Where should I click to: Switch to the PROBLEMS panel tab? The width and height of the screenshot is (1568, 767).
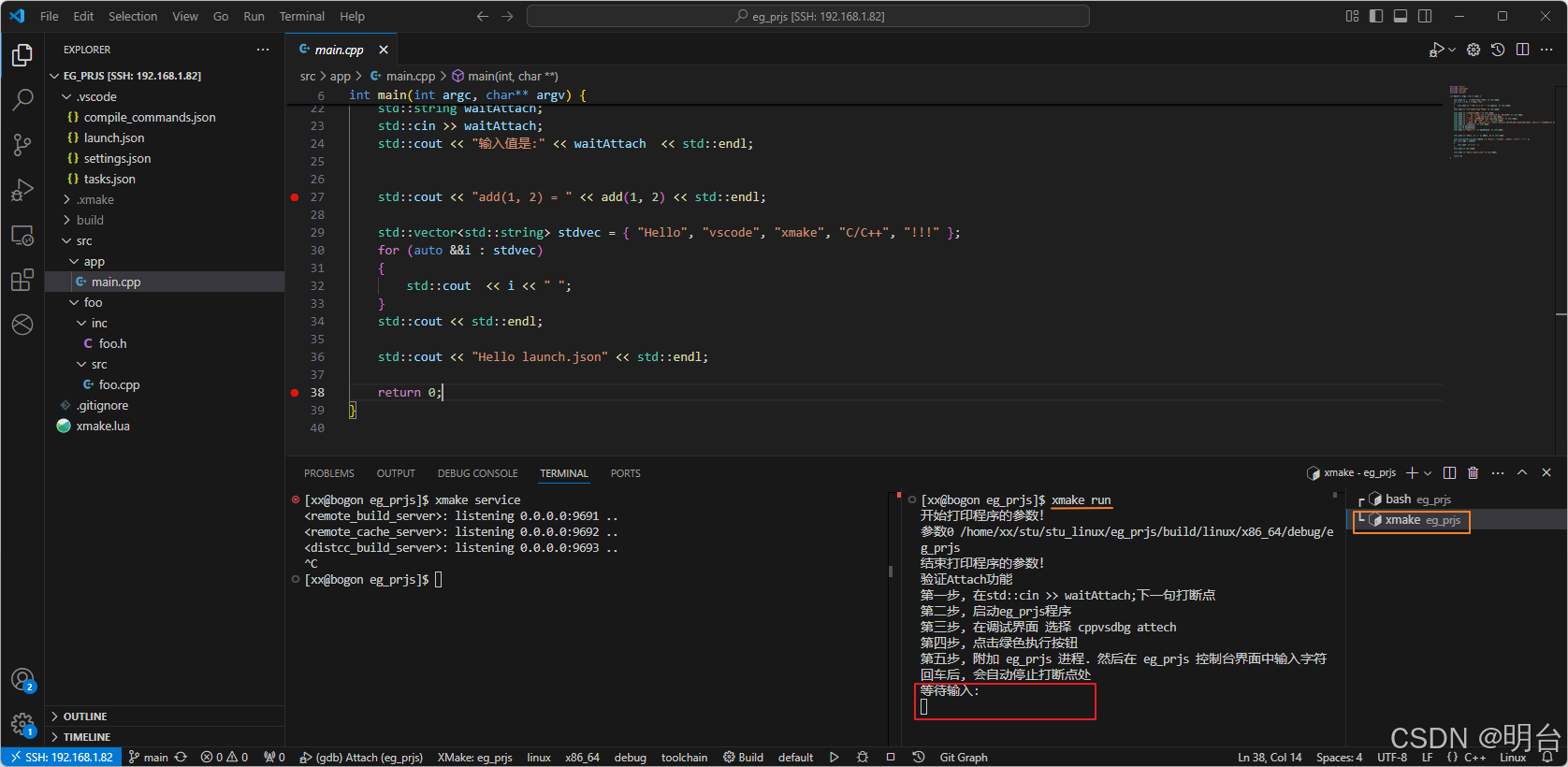[329, 473]
